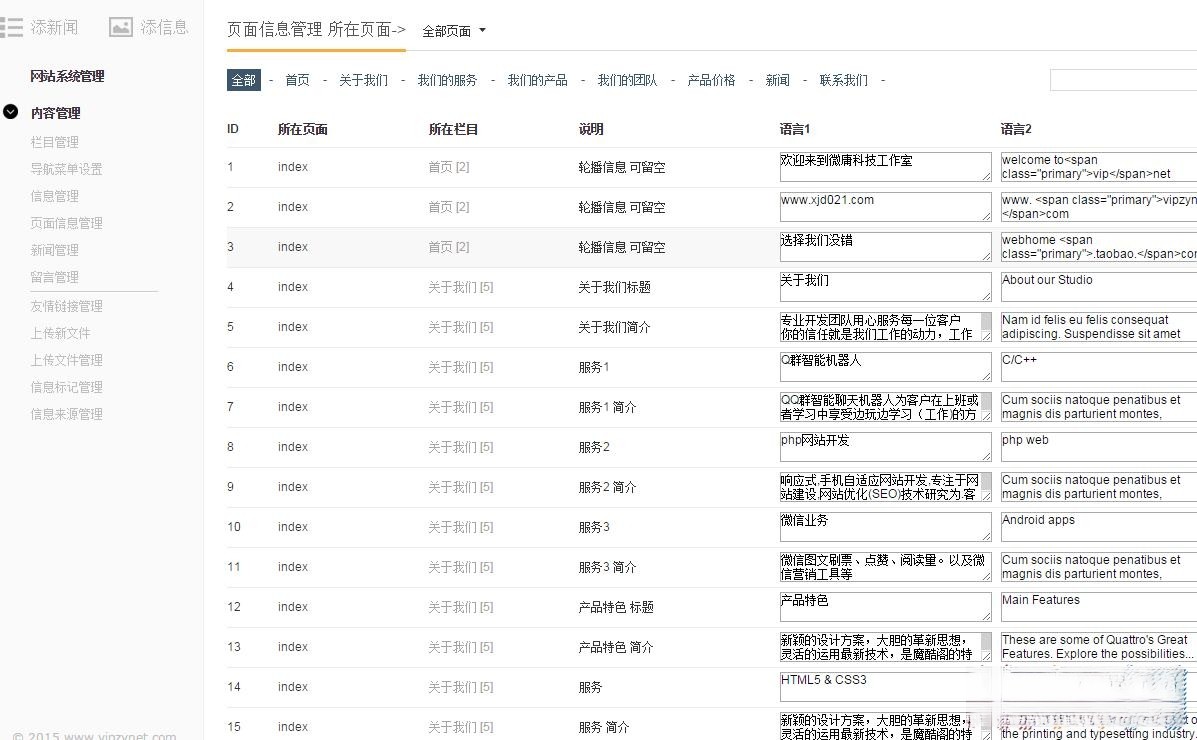
Task: Click the search box at top right
Action: (1122, 80)
